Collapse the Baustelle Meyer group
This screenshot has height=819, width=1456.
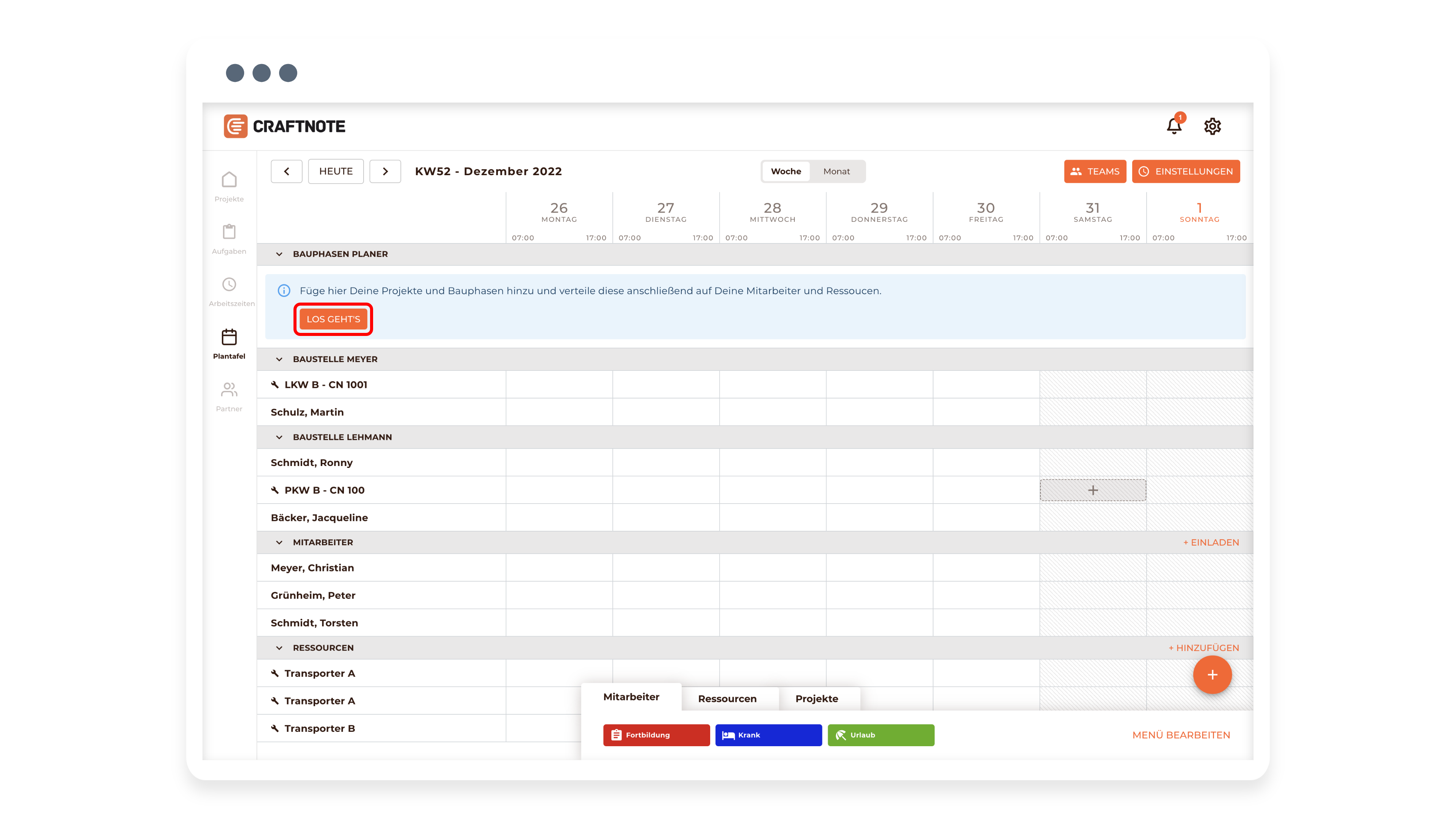pos(279,359)
